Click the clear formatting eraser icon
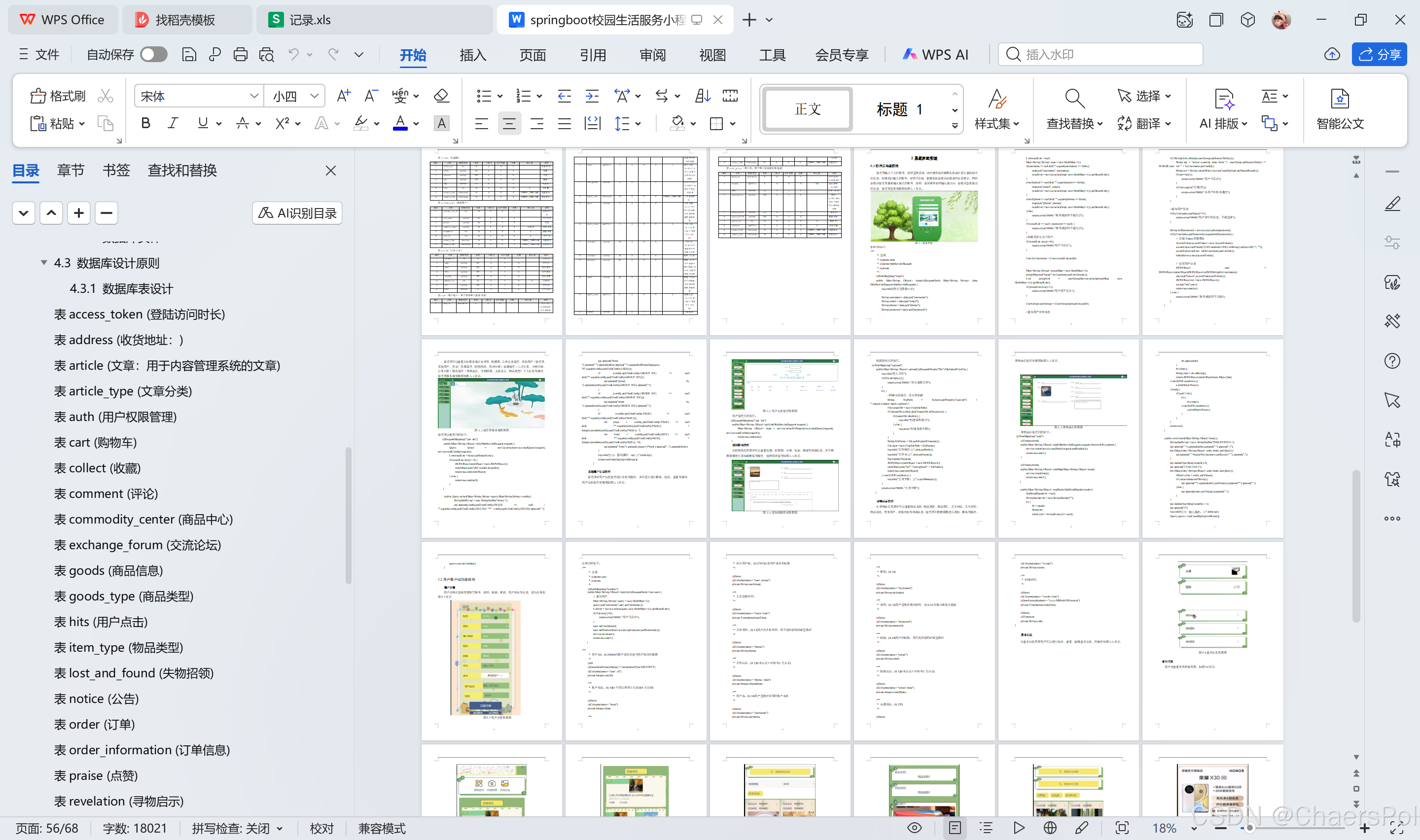 point(441,96)
